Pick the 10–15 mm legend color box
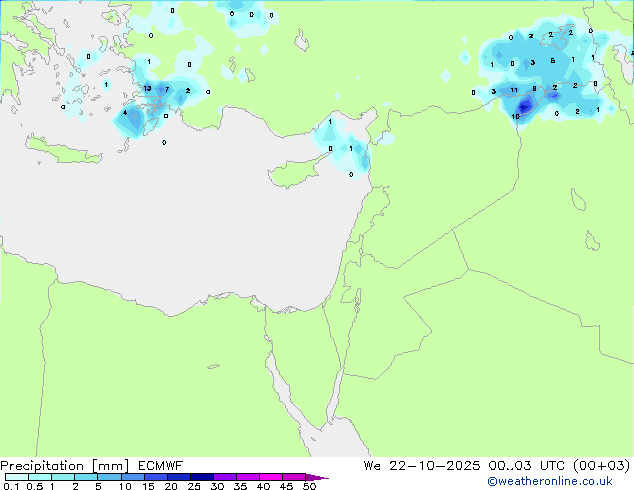Viewport: 634px width, 490px height. tap(132, 477)
